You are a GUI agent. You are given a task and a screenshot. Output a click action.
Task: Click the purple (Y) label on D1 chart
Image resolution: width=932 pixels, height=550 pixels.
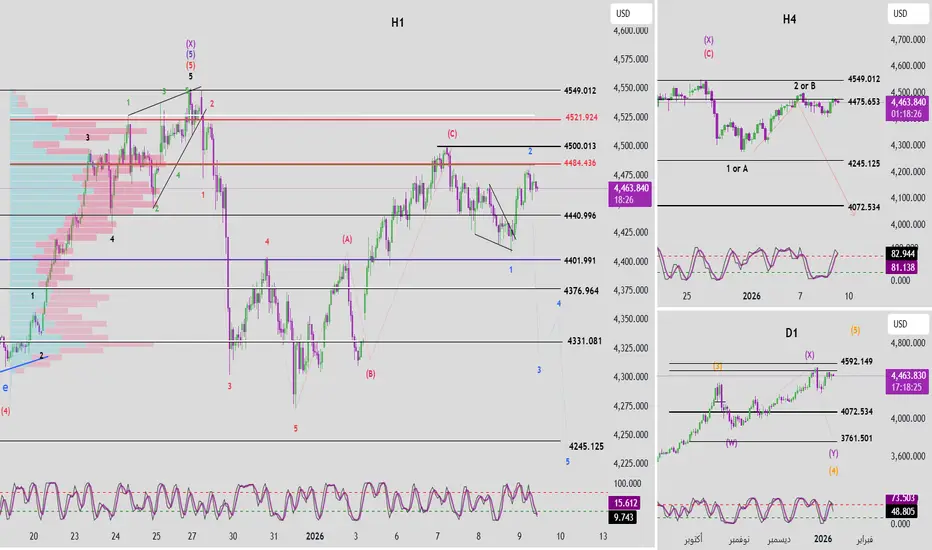coord(833,453)
